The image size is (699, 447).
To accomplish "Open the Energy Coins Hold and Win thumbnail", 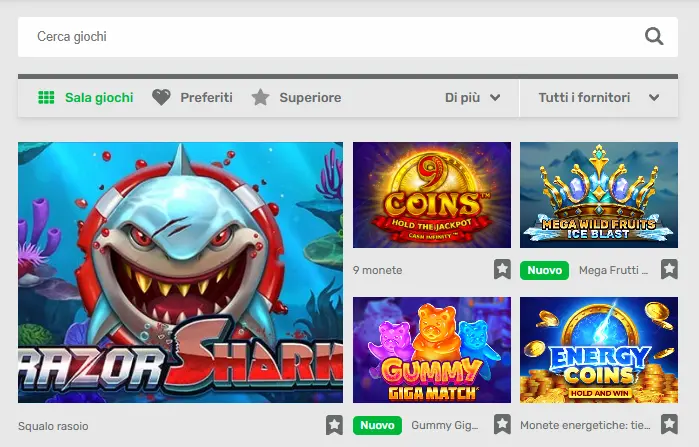I will pyautogui.click(x=599, y=350).
